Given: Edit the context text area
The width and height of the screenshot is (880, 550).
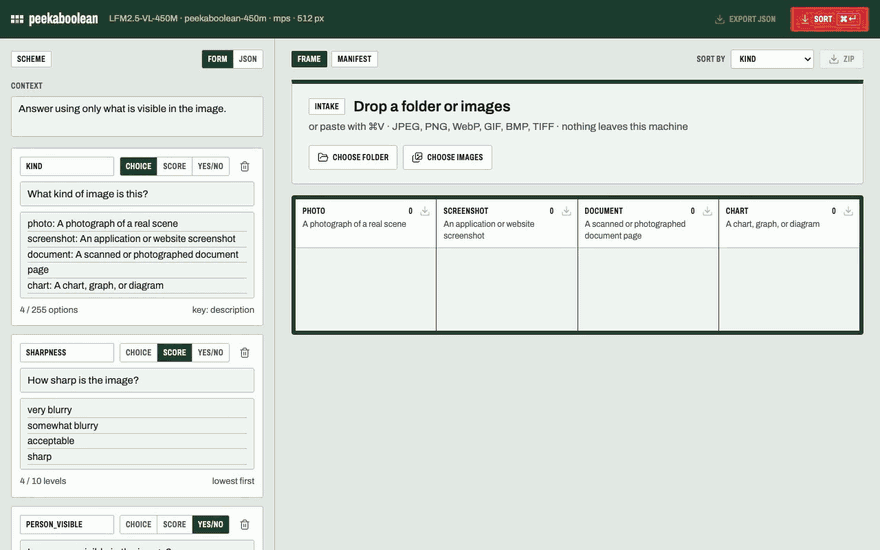Looking at the screenshot, I should pos(137,116).
